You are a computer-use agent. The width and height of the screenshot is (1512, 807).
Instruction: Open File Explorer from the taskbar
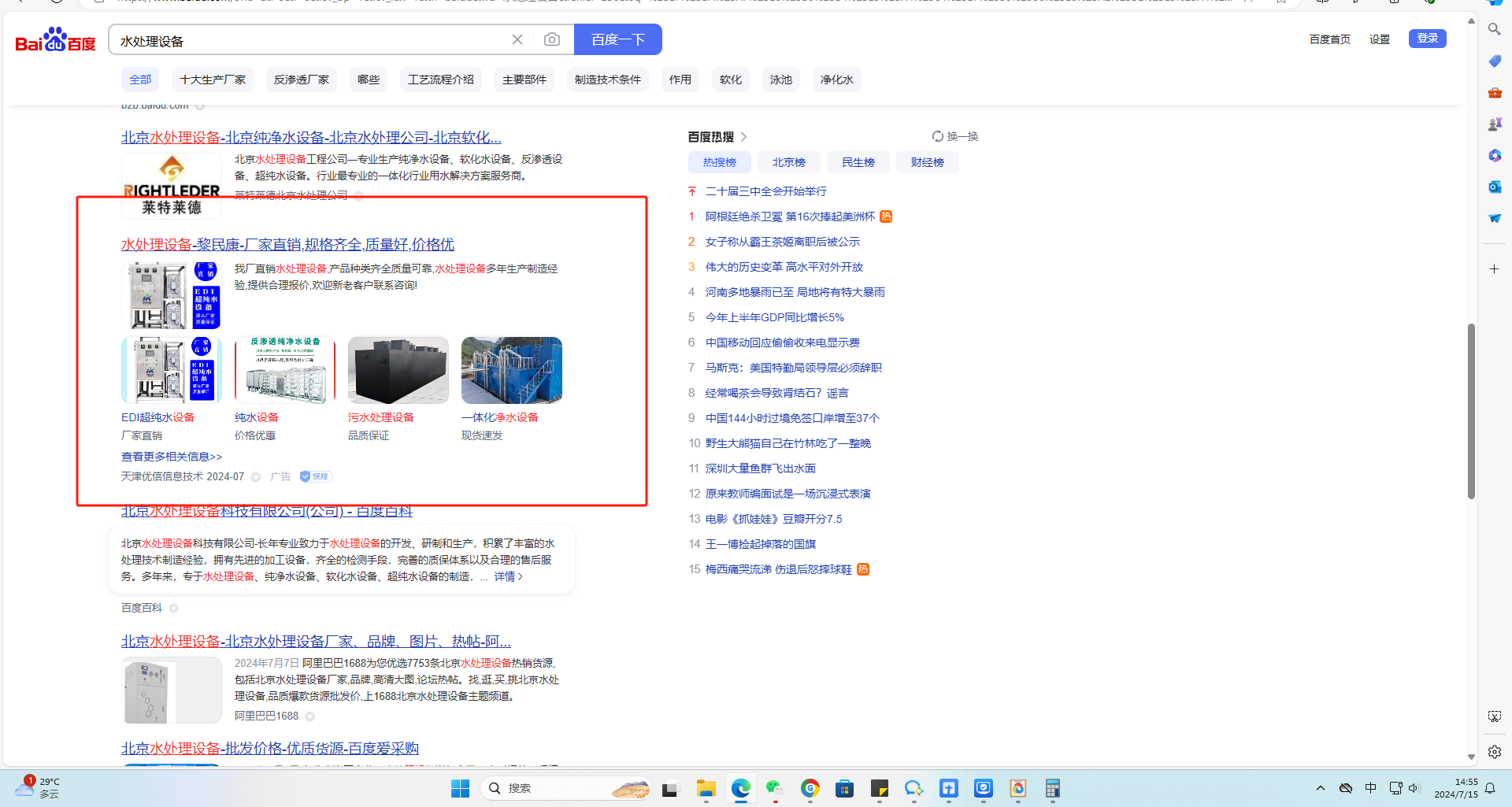tap(706, 788)
